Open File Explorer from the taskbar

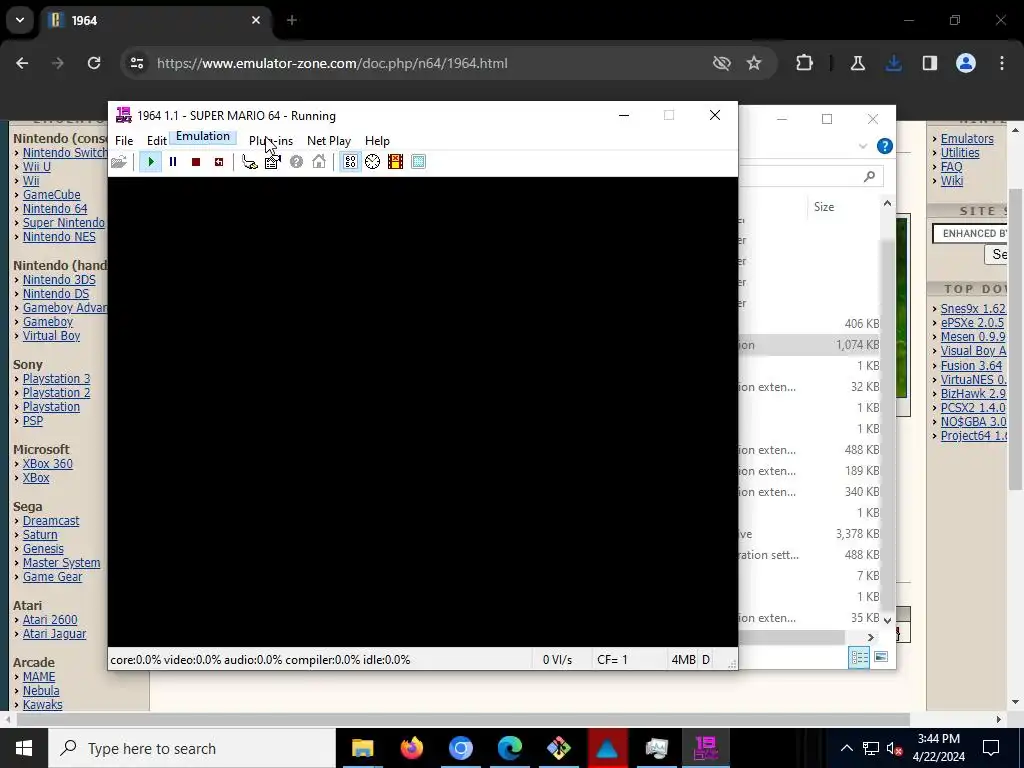coord(362,748)
